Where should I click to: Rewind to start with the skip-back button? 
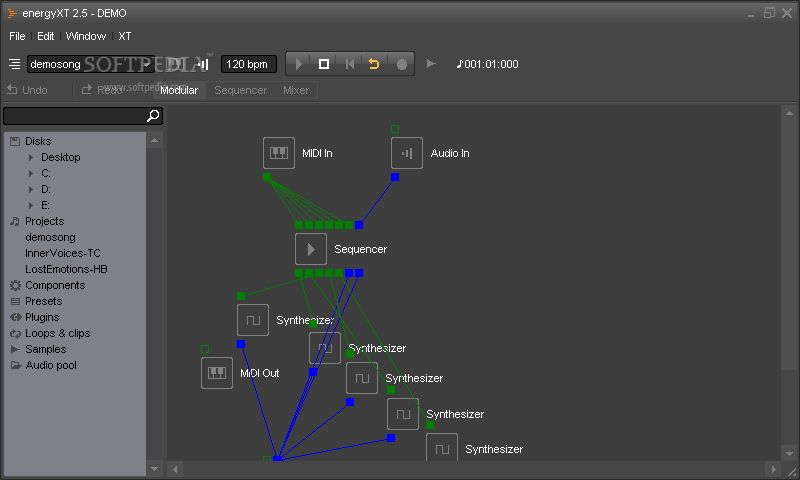click(349, 64)
